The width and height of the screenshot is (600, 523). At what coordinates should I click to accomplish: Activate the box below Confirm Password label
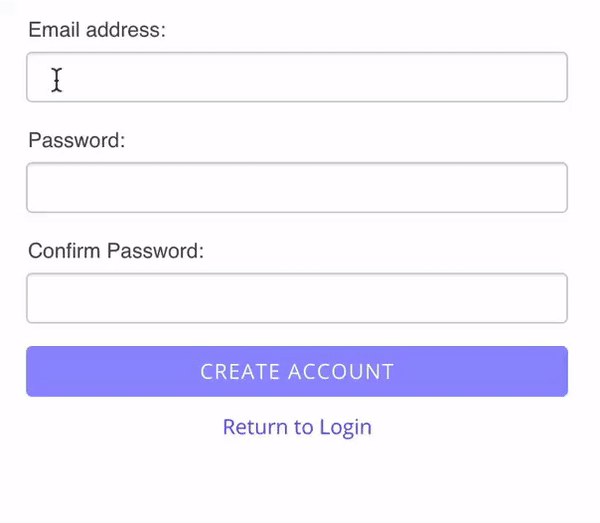click(x=297, y=298)
